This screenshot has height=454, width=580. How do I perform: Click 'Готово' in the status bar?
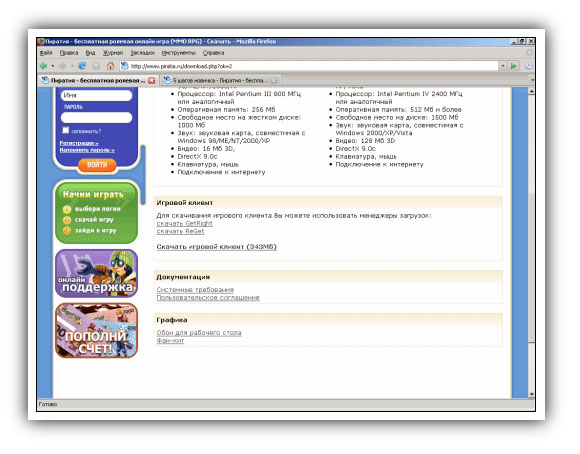(48, 404)
